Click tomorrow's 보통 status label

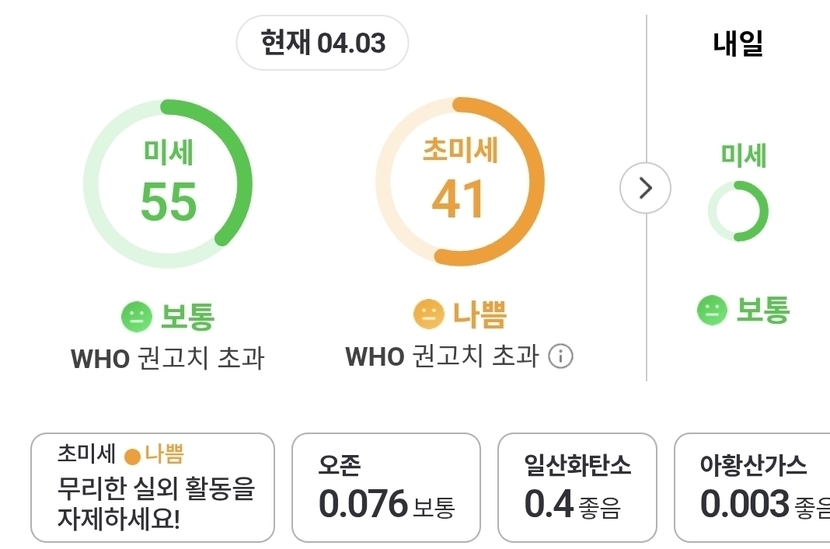coord(763,310)
